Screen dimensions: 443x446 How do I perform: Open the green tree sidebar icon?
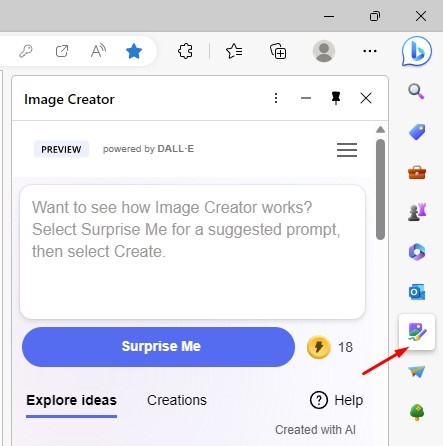tap(417, 412)
